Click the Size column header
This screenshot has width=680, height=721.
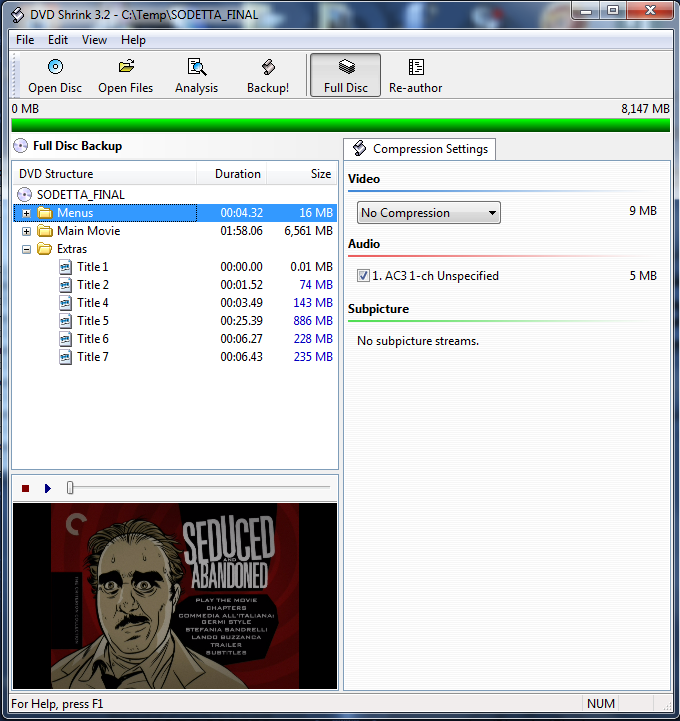click(302, 174)
